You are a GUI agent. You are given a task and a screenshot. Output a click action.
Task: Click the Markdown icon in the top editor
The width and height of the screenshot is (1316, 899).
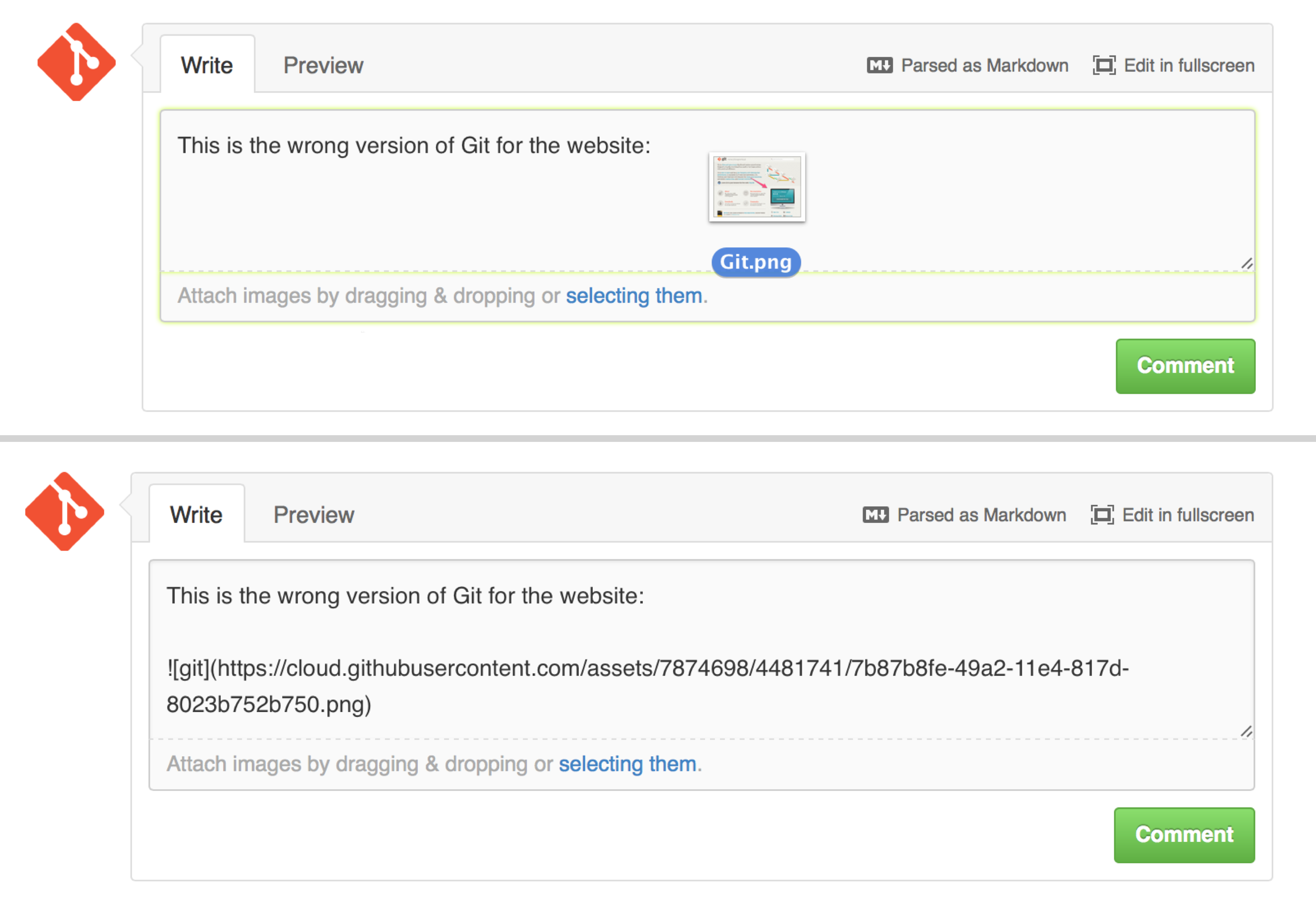879,66
